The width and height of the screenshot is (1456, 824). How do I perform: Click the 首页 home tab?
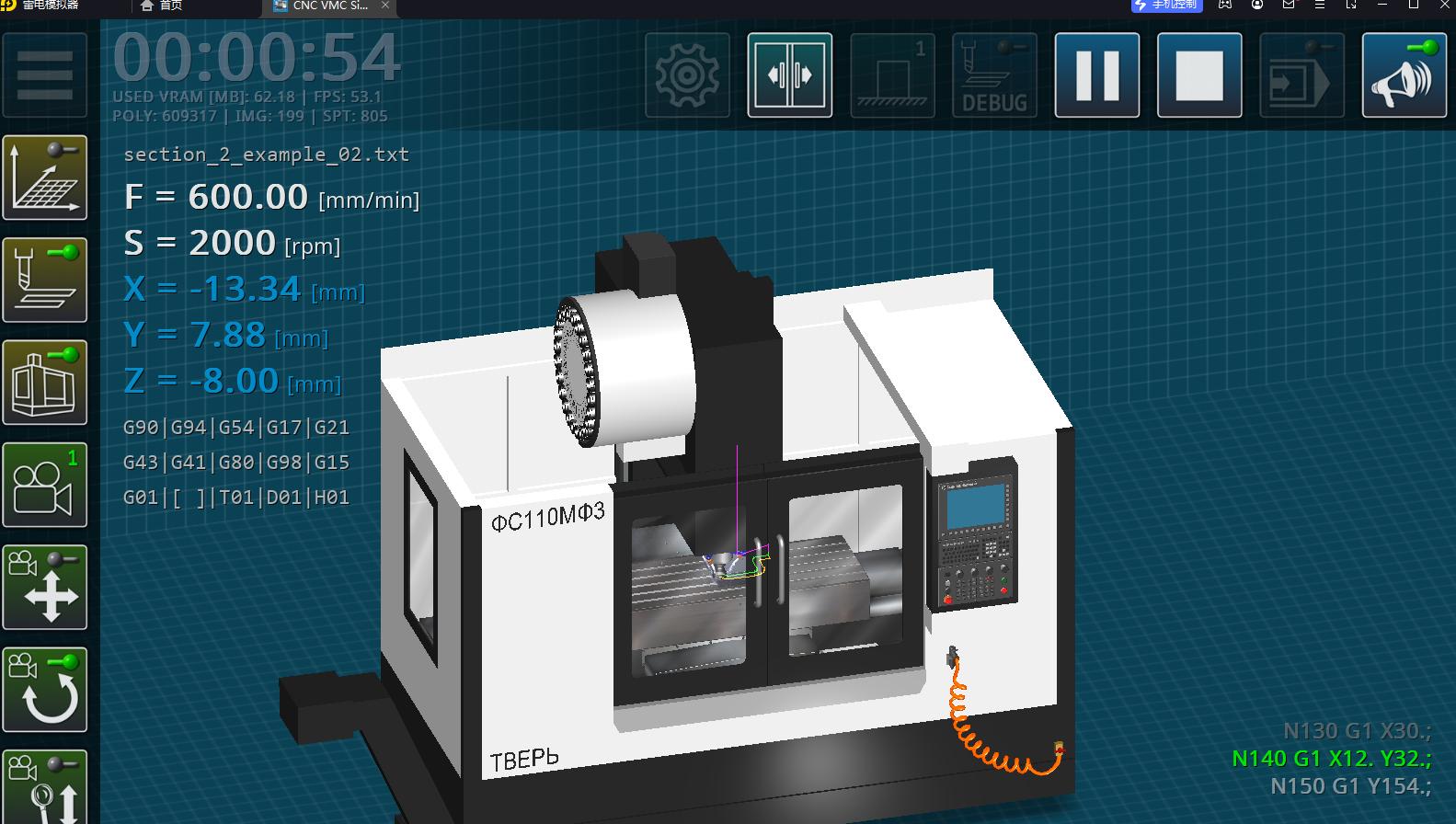tap(162, 6)
